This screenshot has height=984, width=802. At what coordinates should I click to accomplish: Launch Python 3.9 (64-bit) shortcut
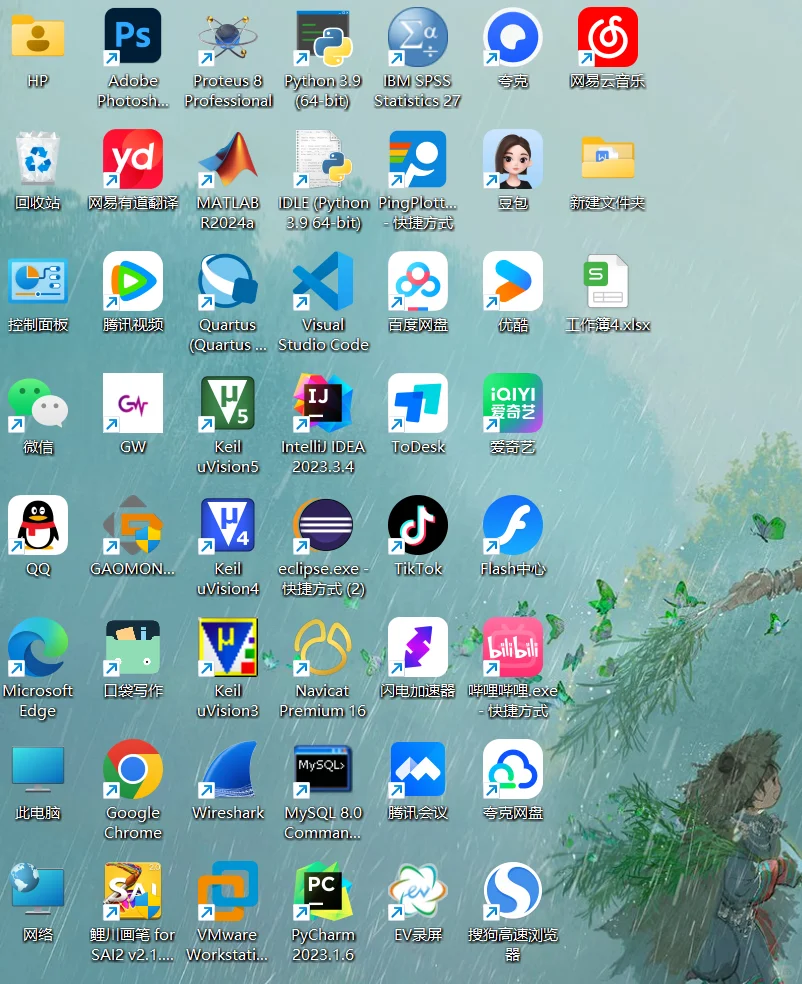point(323,36)
